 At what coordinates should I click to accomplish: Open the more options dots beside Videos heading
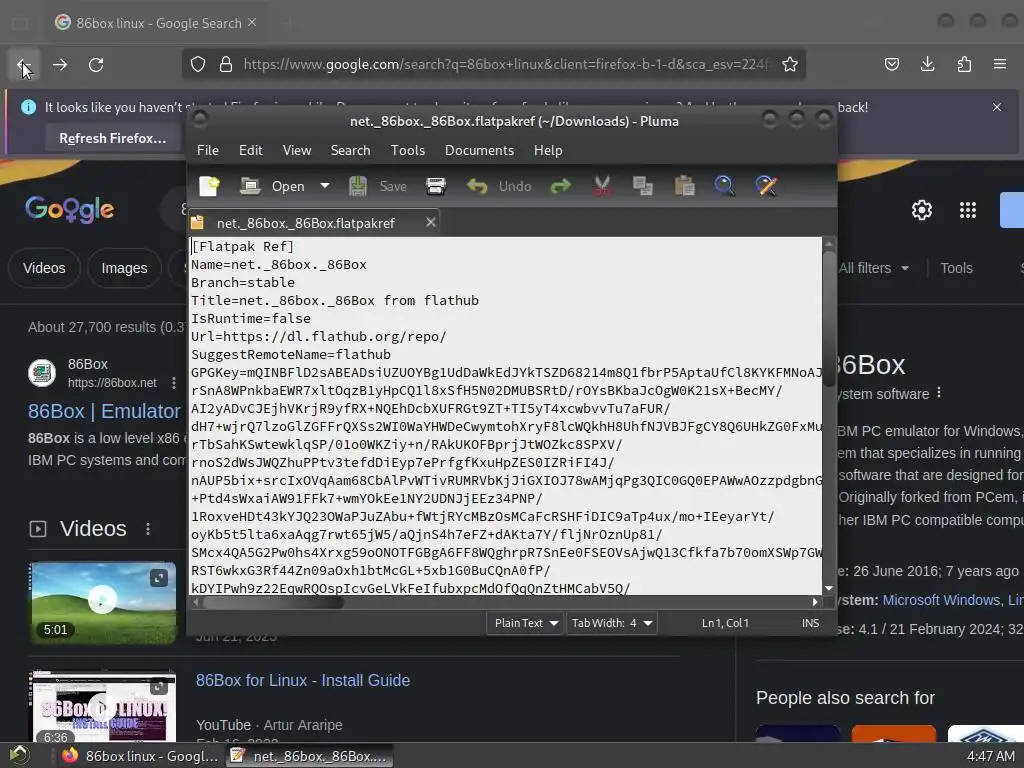tap(148, 529)
